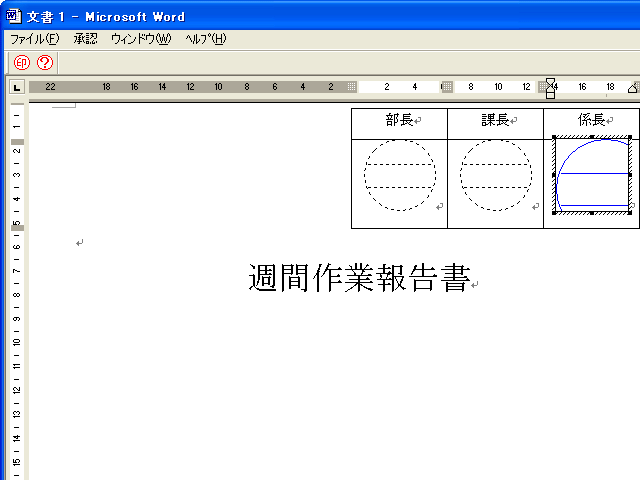Open the ファイル(F) menu

tap(35, 39)
